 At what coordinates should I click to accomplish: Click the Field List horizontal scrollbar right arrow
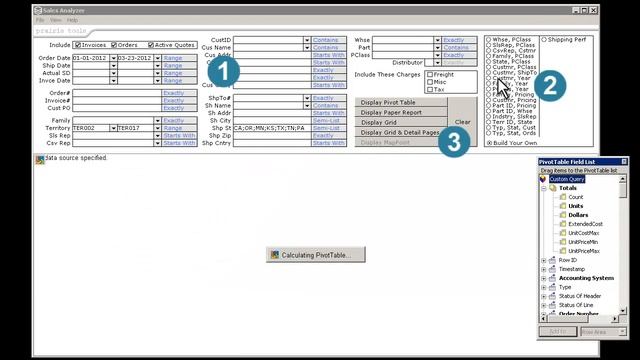coord(615,318)
